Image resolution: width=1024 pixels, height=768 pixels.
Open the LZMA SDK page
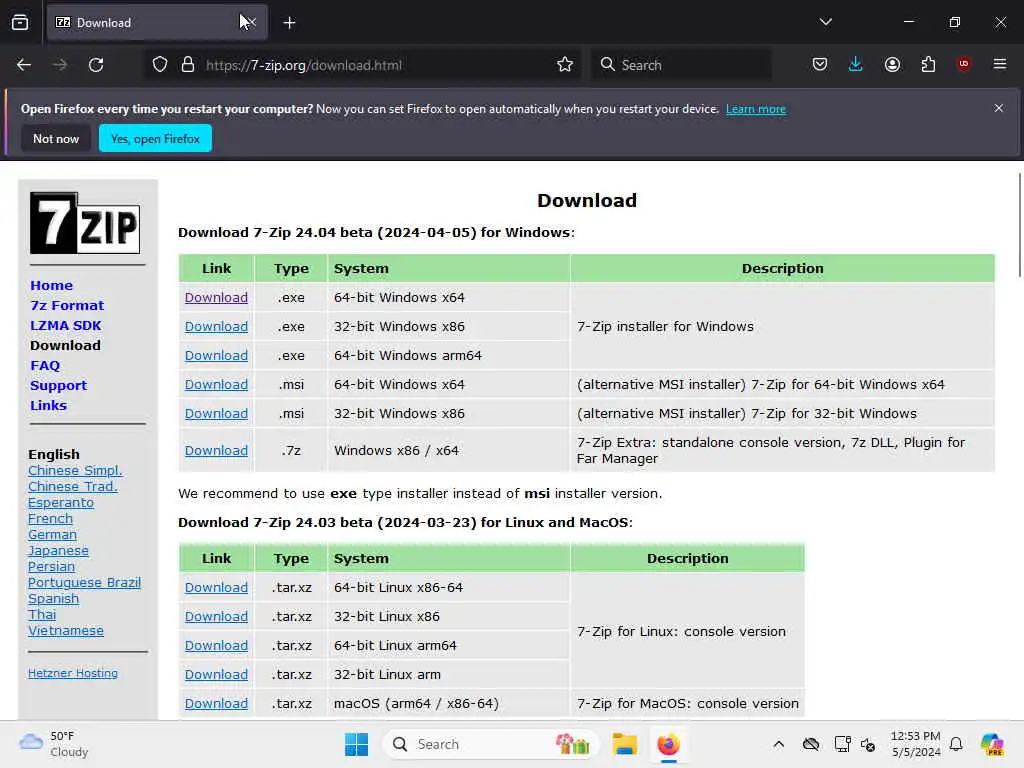pos(66,325)
